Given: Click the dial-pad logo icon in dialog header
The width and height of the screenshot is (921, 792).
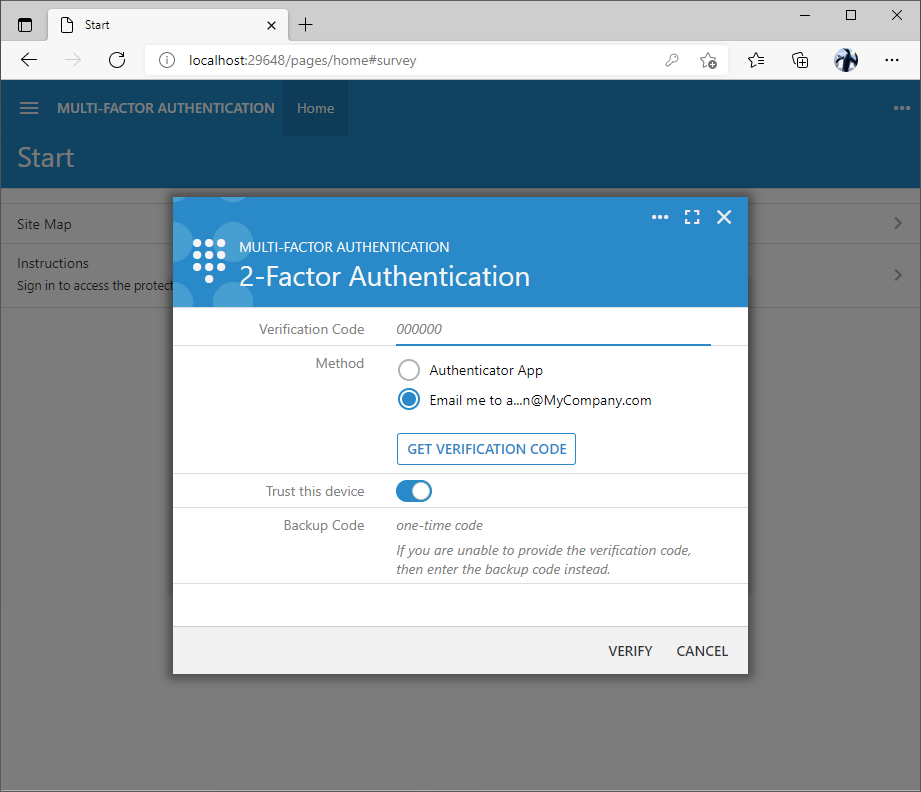Looking at the screenshot, I should (x=209, y=260).
